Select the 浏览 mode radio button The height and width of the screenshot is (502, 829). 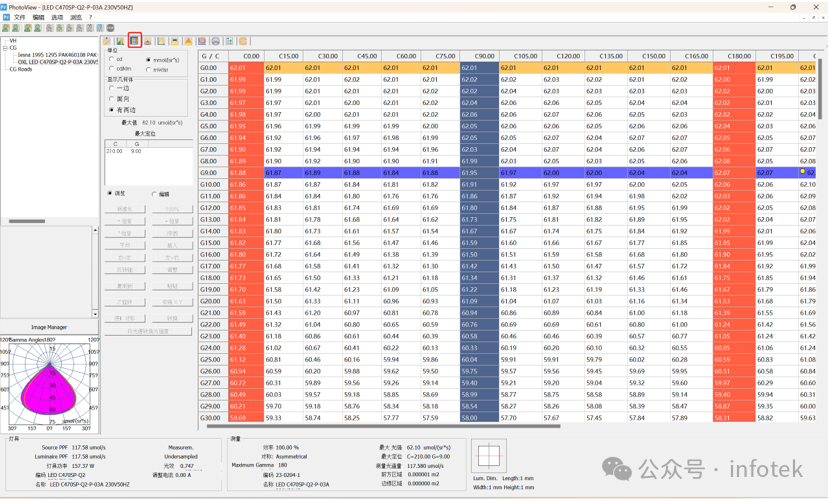click(110, 193)
